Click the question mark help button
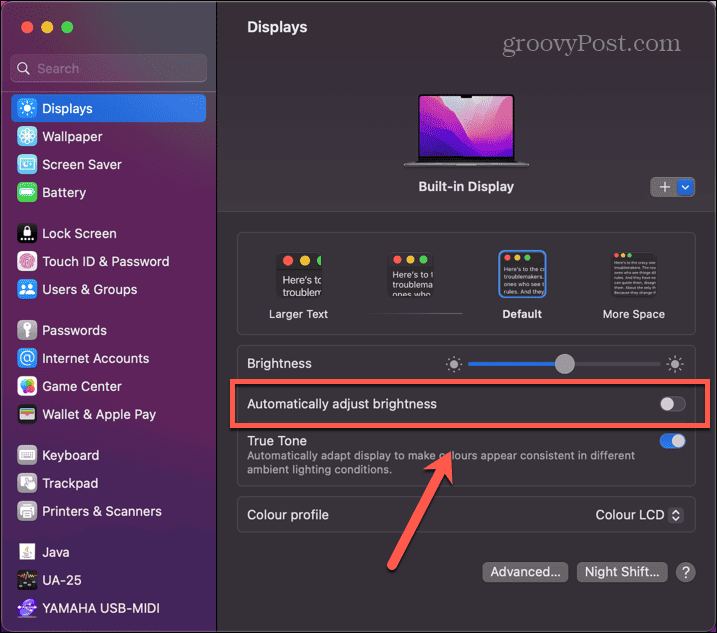This screenshot has width=717, height=633. point(685,572)
